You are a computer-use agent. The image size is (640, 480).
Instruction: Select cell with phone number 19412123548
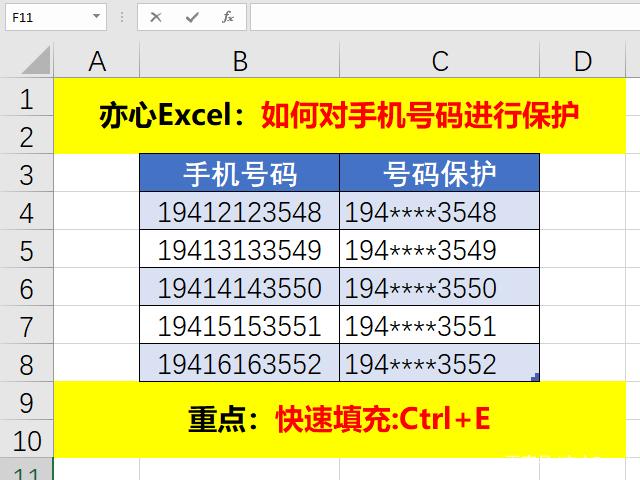coord(240,212)
